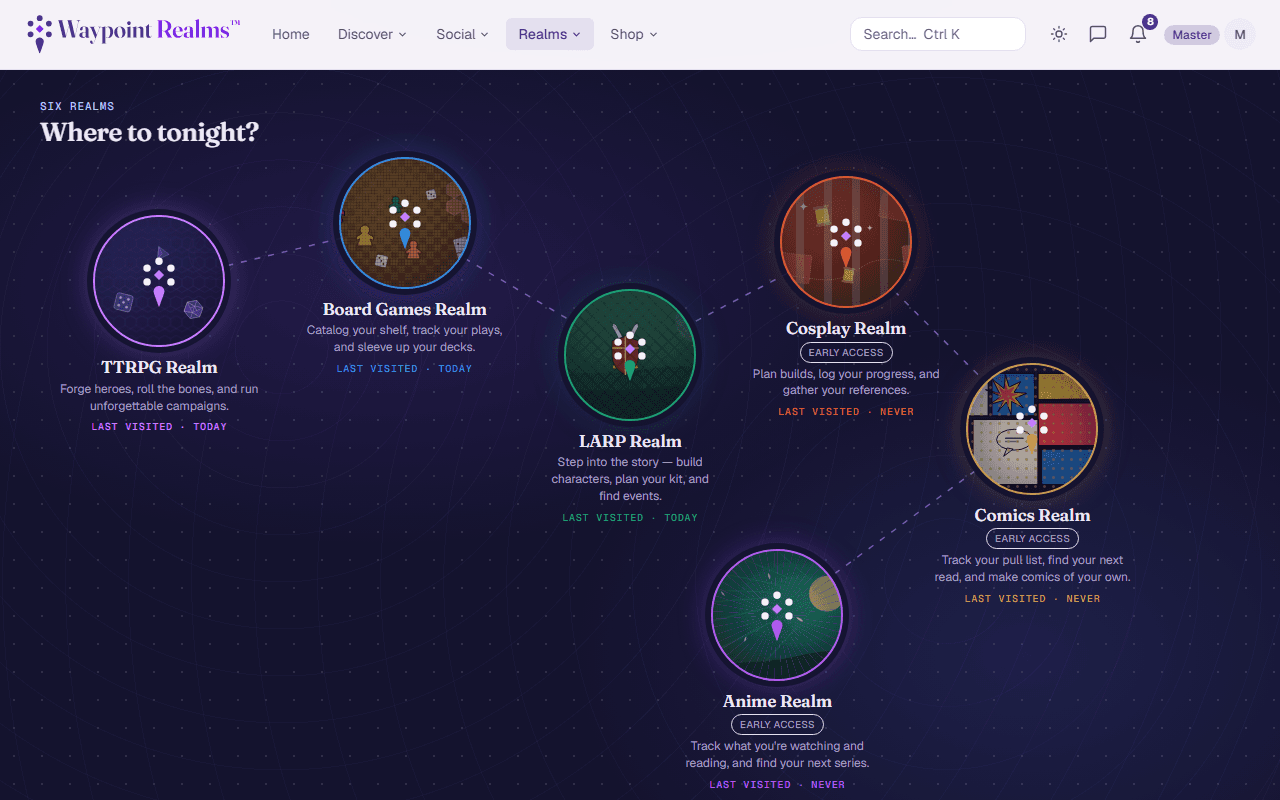Expand the Realms dropdown menu
Image resolution: width=1280 pixels, height=800 pixels.
point(550,34)
